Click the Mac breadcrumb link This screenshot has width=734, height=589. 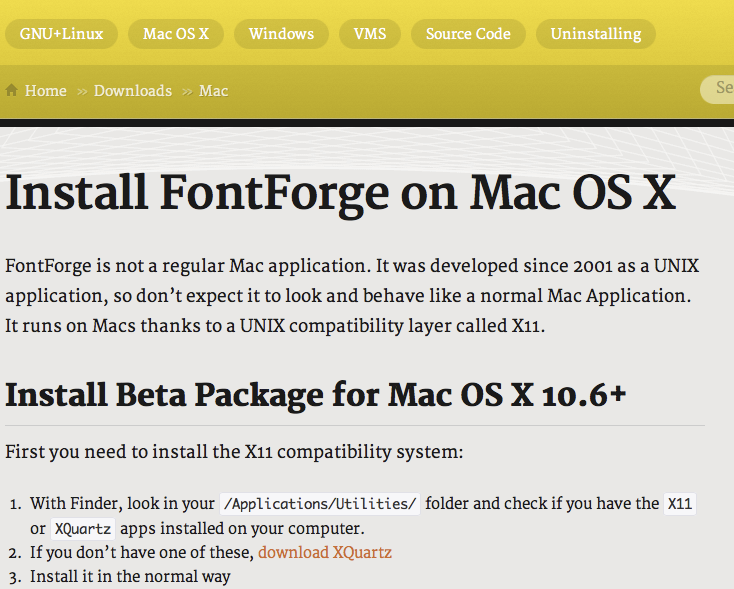213,90
